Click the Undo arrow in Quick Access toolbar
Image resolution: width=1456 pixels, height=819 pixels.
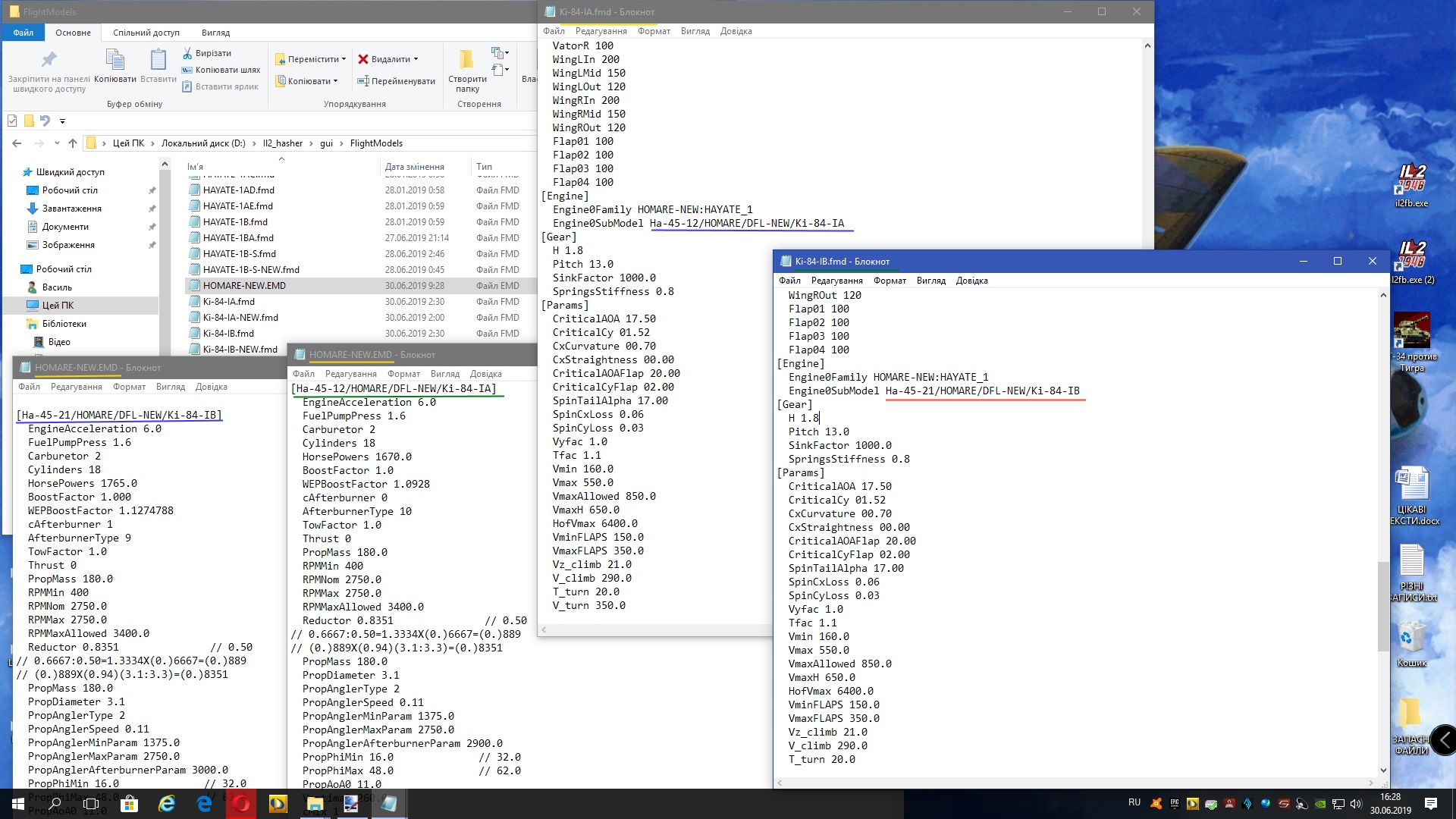pyautogui.click(x=45, y=121)
